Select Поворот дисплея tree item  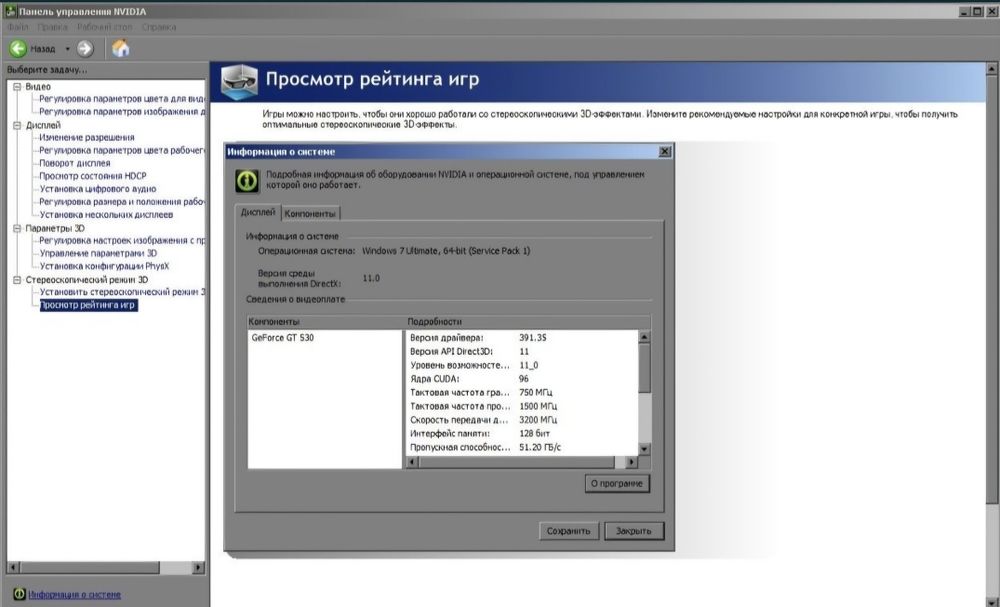click(75, 163)
